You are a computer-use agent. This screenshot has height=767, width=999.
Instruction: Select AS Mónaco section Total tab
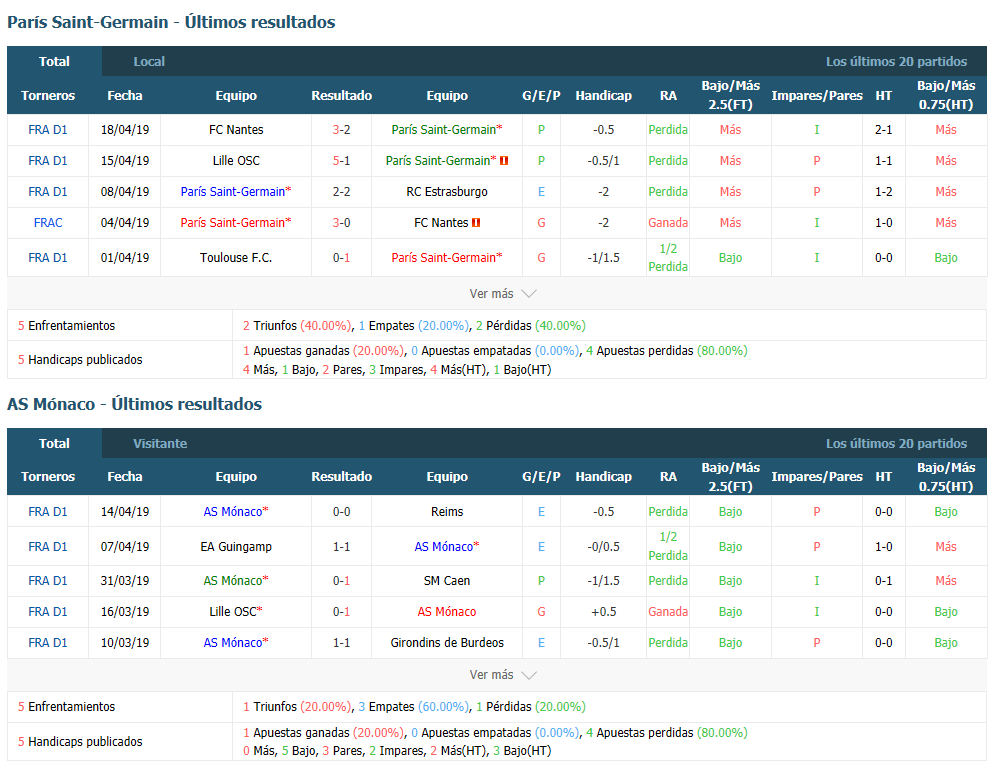[x=54, y=443]
